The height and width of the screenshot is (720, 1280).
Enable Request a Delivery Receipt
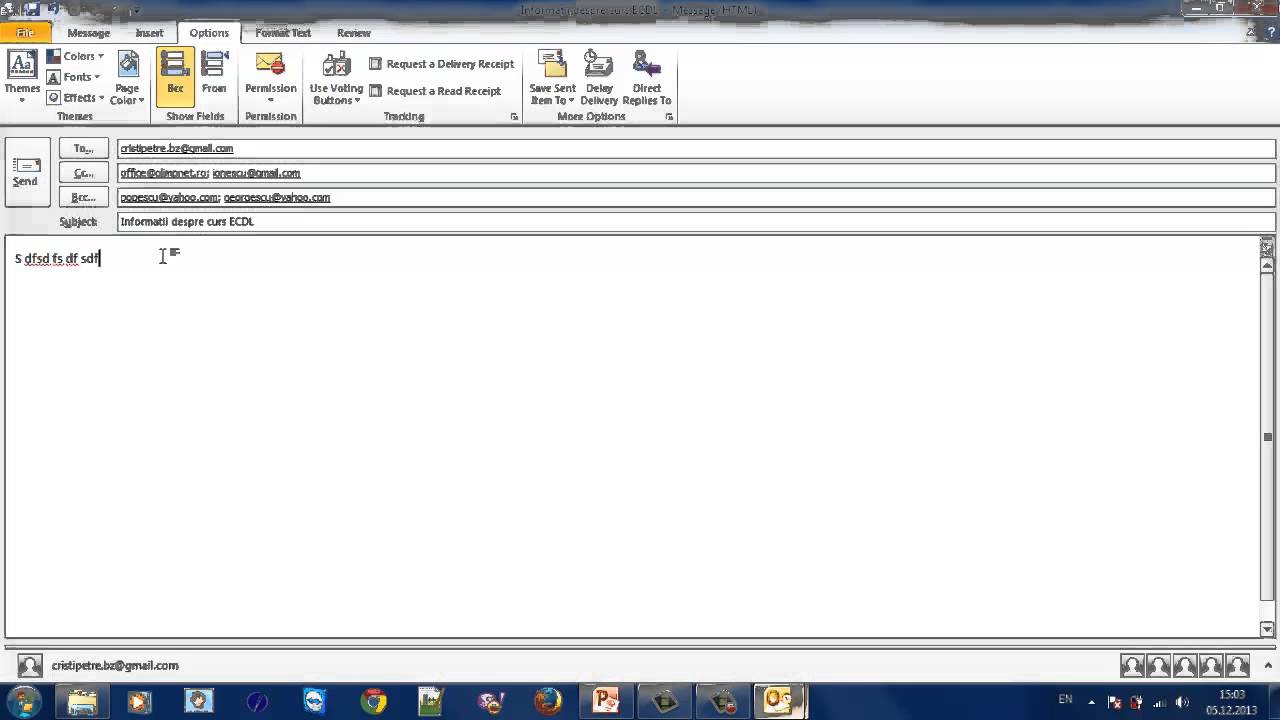point(441,64)
